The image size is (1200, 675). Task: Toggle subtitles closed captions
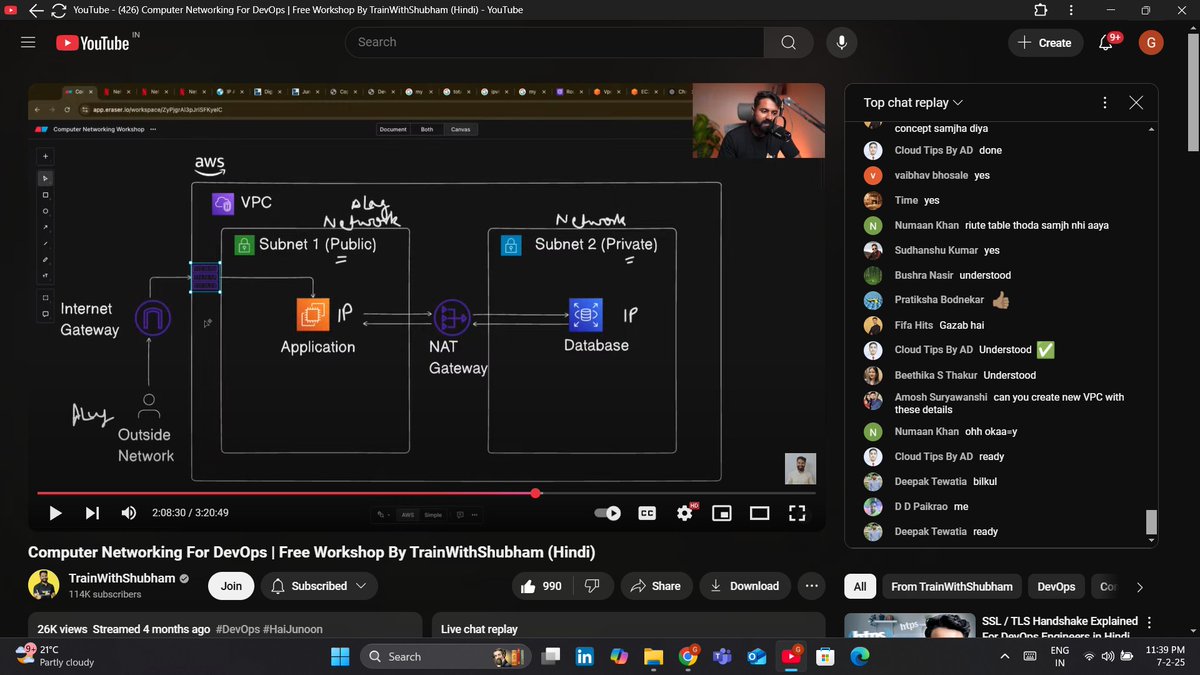[x=647, y=513]
